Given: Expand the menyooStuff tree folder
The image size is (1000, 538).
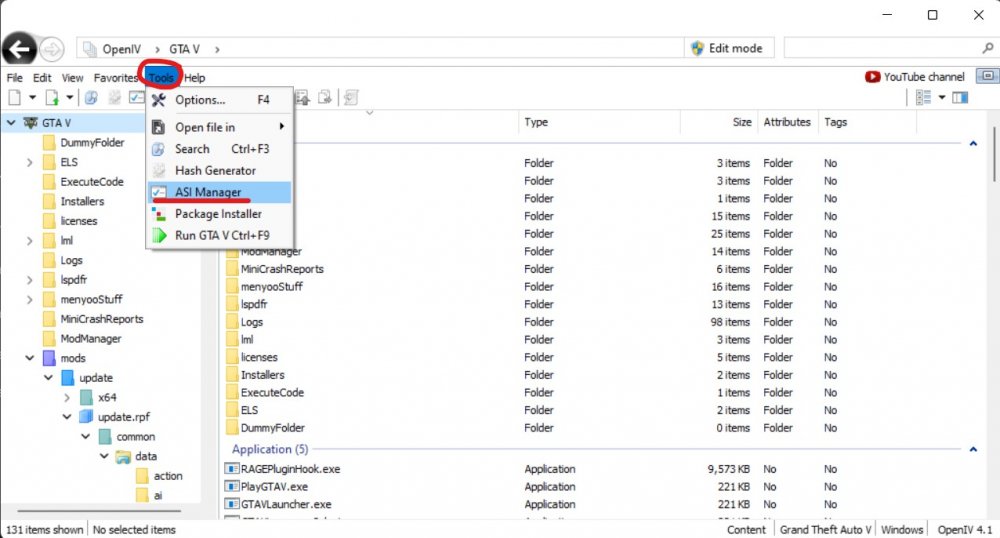Looking at the screenshot, I should pos(29,300).
